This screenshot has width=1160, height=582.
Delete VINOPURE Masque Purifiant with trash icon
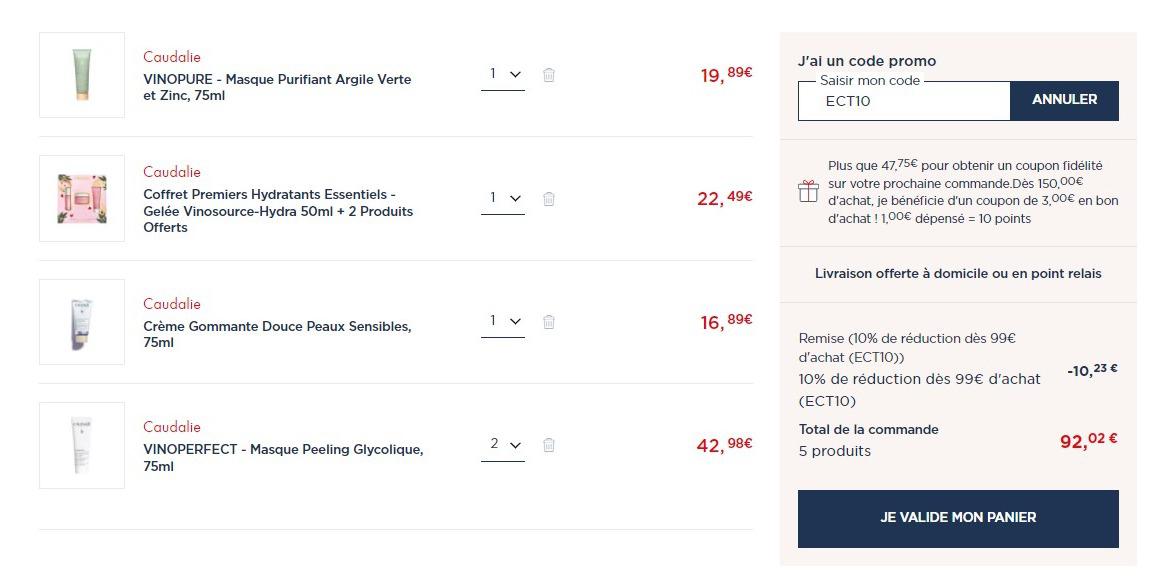pos(549,75)
